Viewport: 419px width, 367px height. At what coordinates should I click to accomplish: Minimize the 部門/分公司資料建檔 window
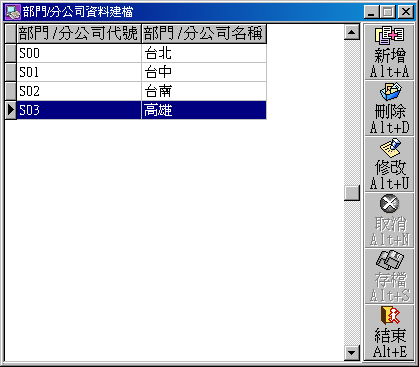tap(372, 12)
